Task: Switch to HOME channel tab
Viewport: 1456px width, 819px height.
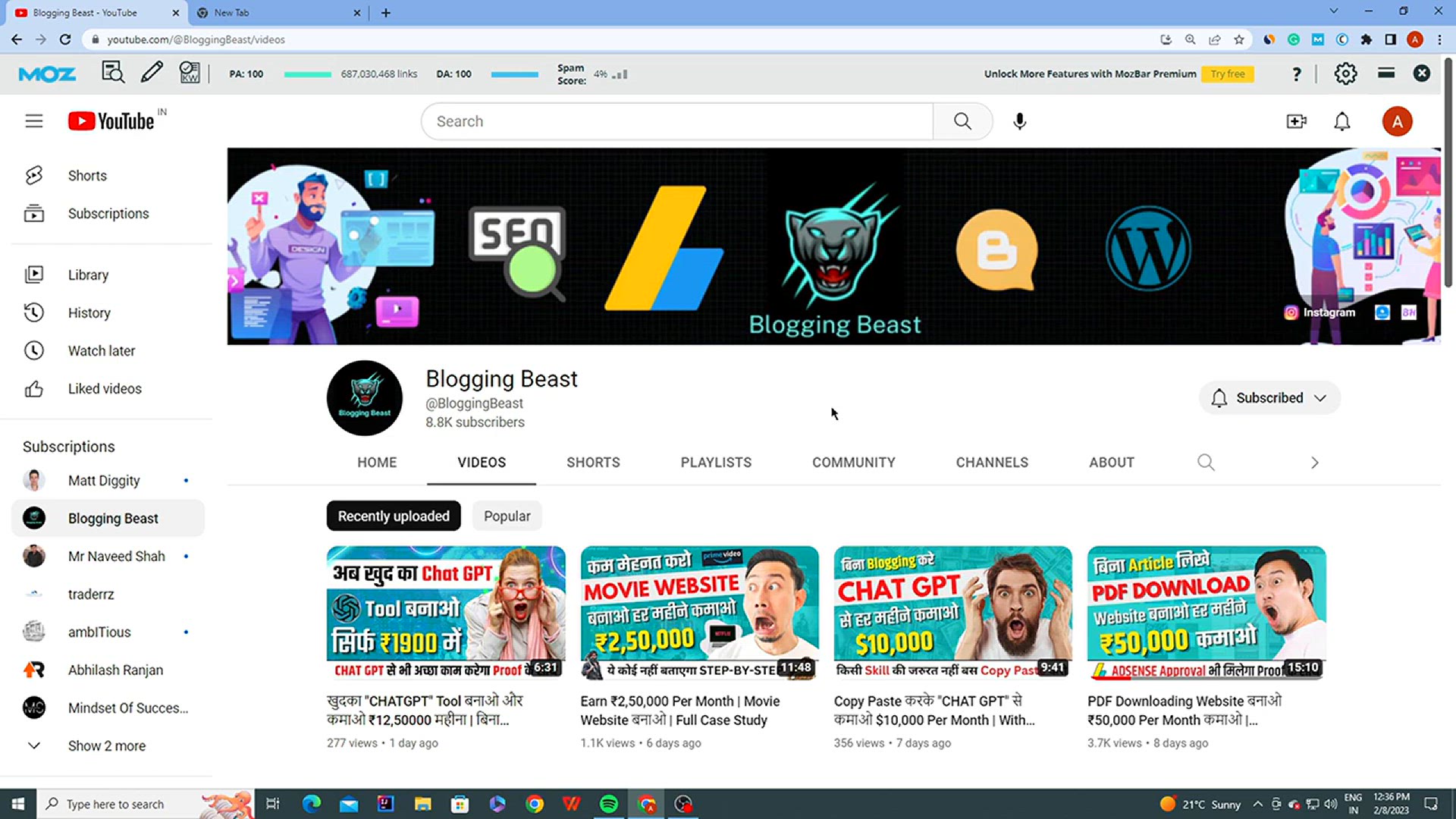Action: click(377, 463)
